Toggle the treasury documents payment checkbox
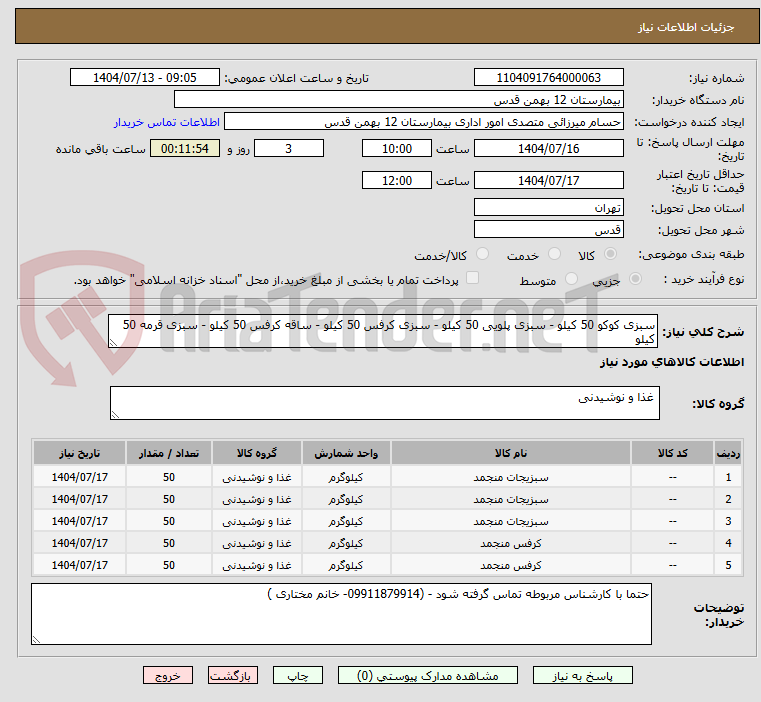The image size is (761, 702). click(x=473, y=279)
